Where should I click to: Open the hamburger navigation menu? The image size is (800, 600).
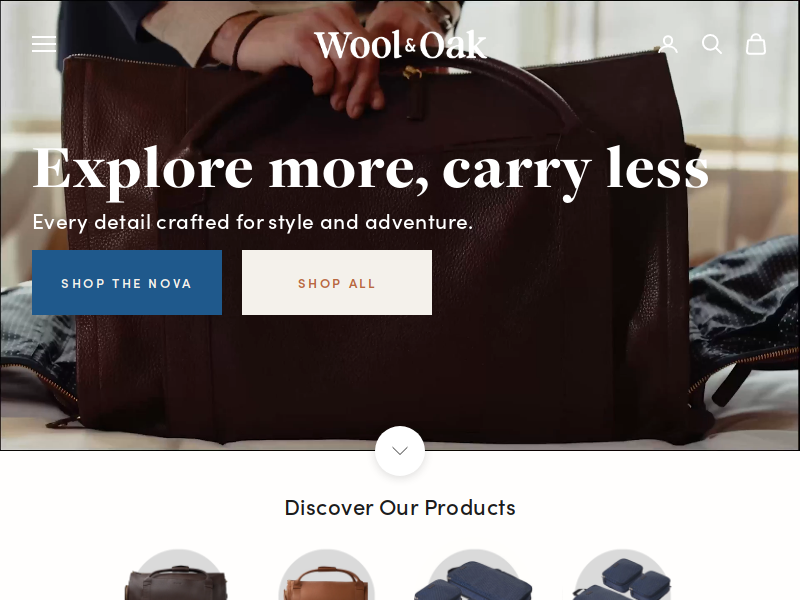coord(44,44)
